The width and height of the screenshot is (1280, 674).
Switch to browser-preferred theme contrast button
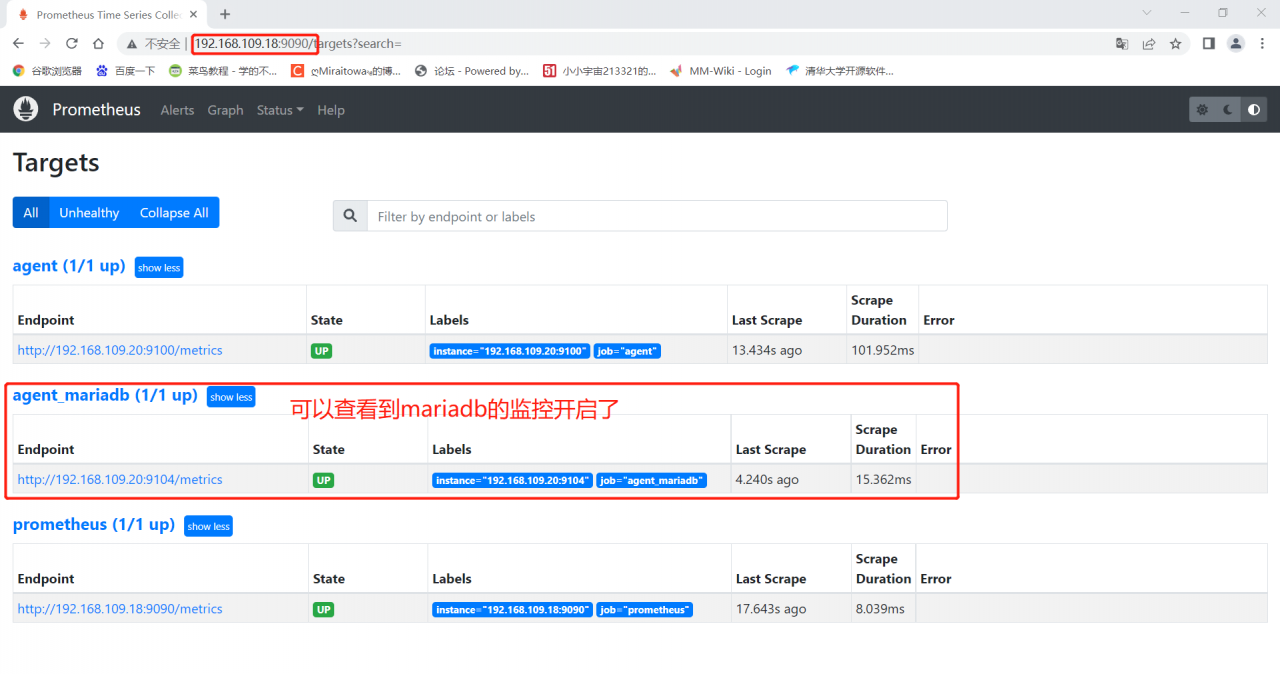point(1254,110)
